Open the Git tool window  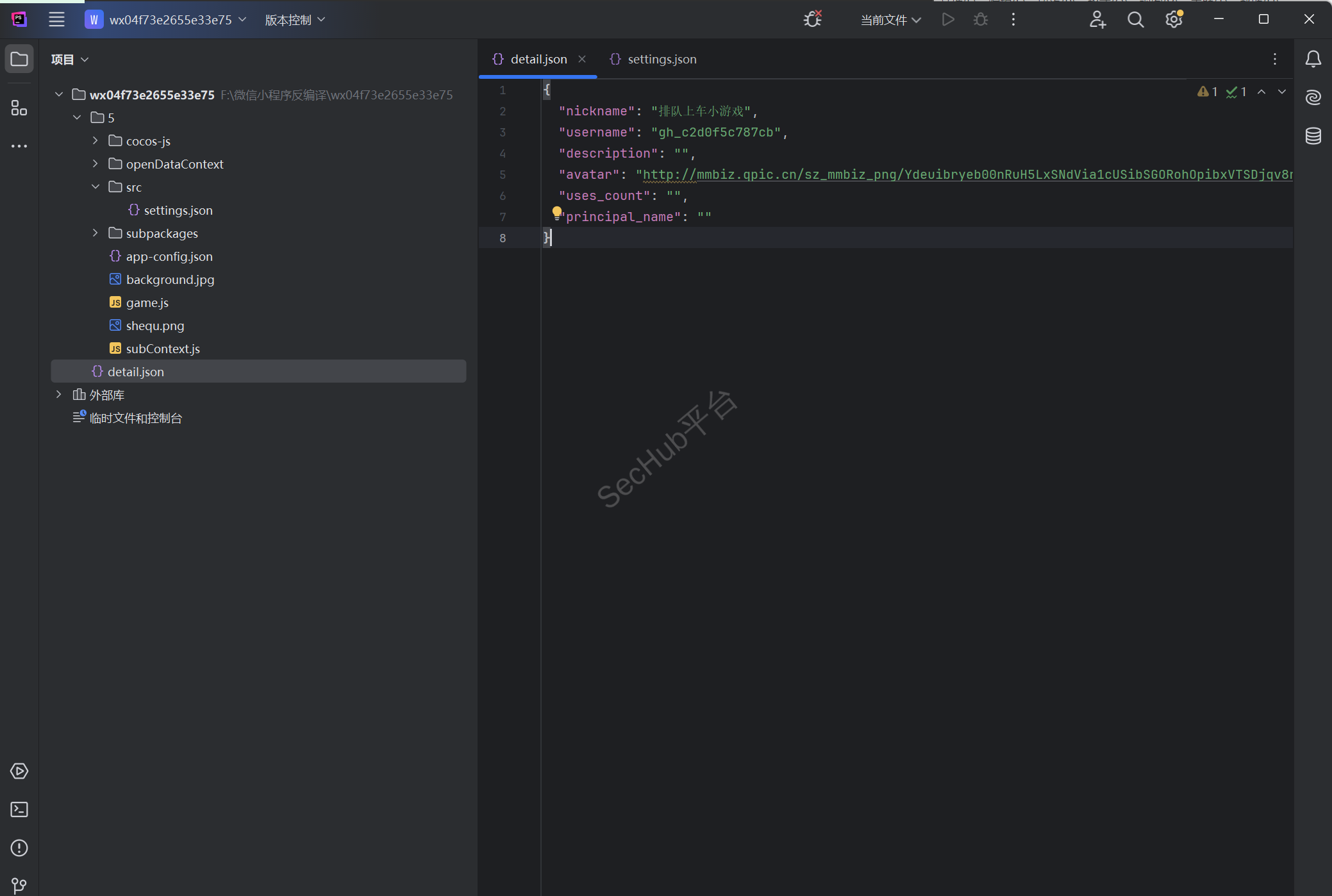[19, 885]
